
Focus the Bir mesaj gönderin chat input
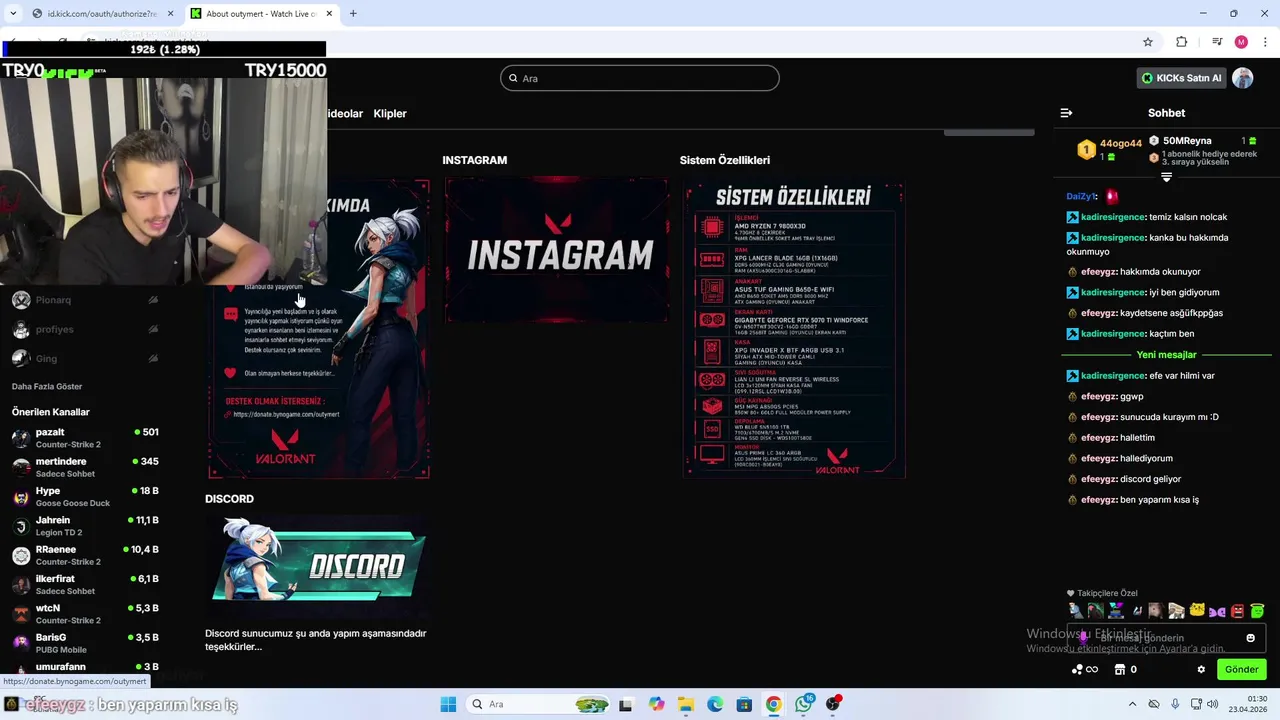pos(1165,638)
